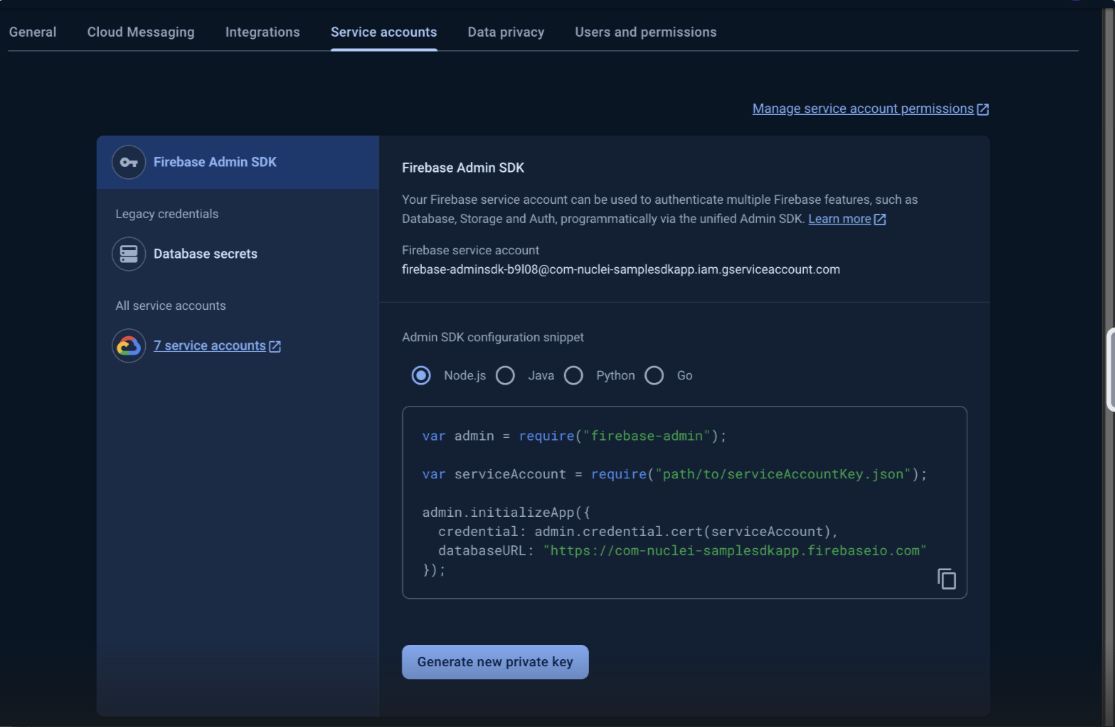The image size is (1115, 727).
Task: Open the Users and permissions tab
Action: pos(645,31)
